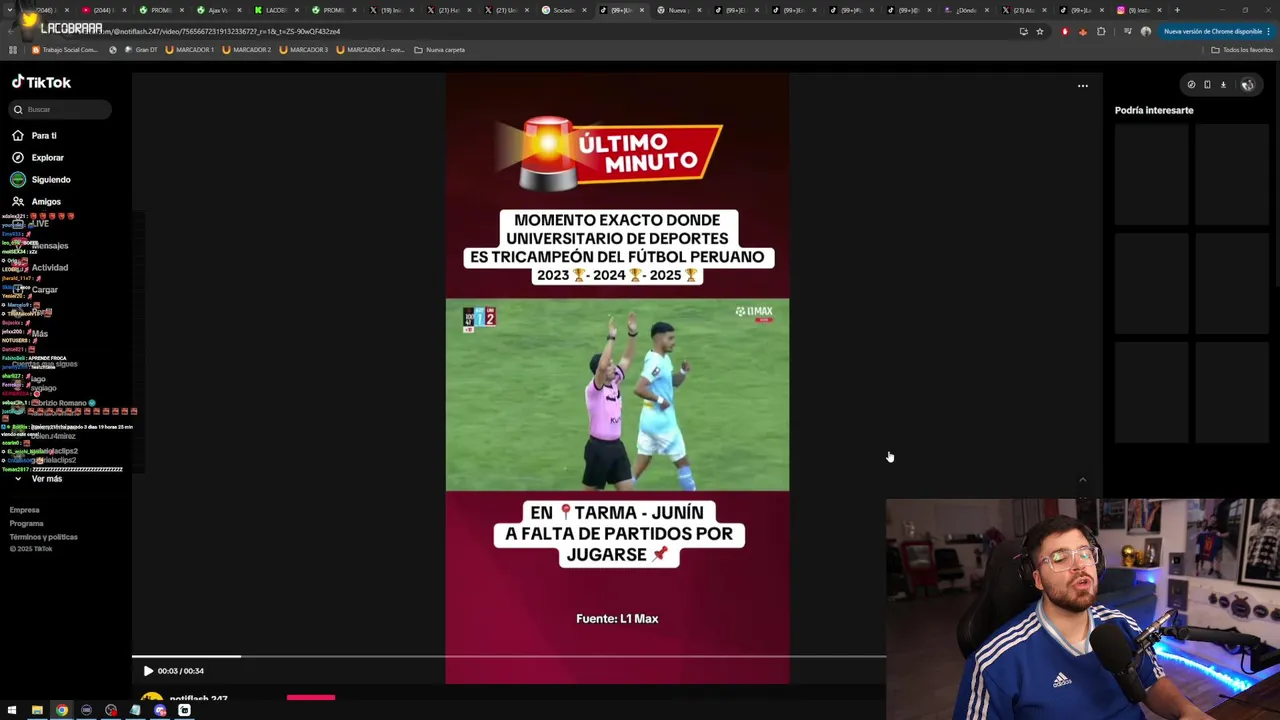
Task: Open the Amigos section
Action: click(45, 202)
